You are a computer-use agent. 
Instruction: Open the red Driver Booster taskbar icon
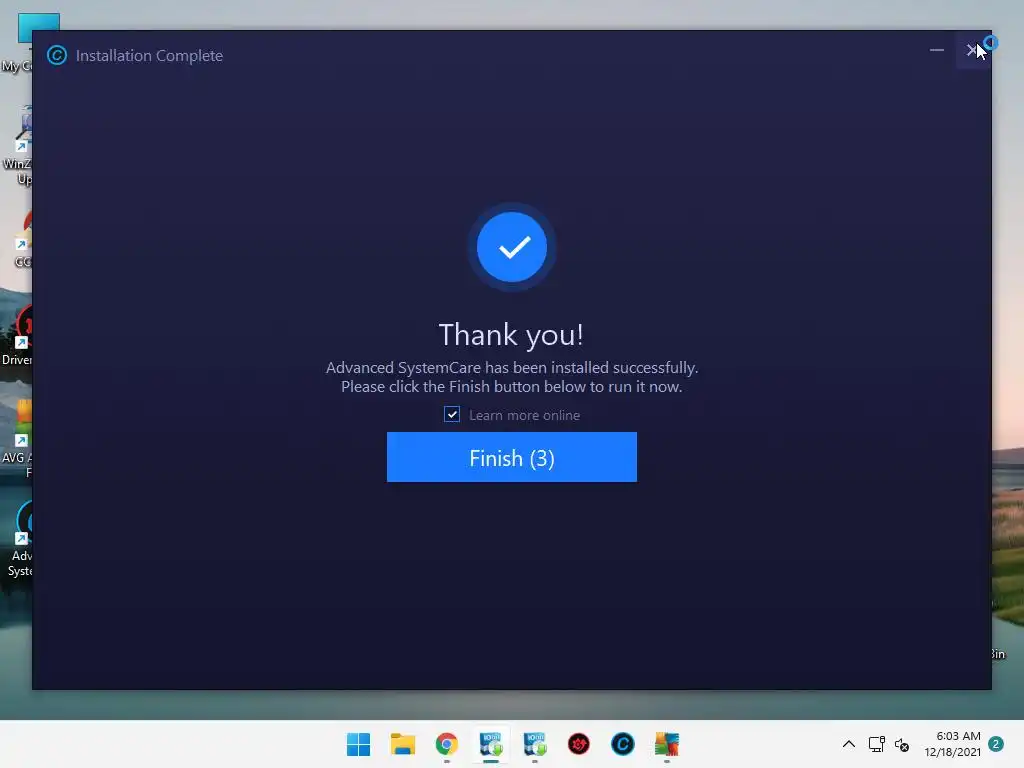click(579, 744)
